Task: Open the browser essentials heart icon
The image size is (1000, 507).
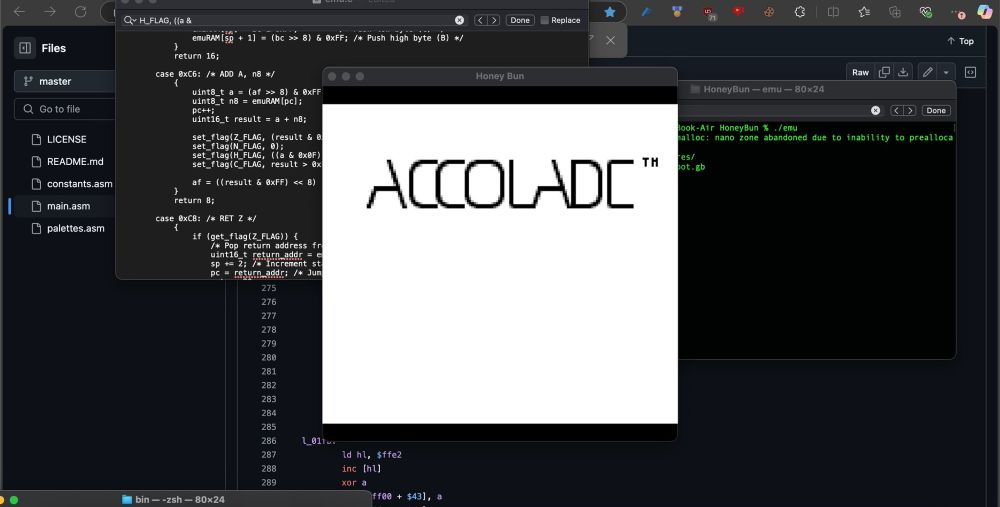Action: [x=926, y=11]
